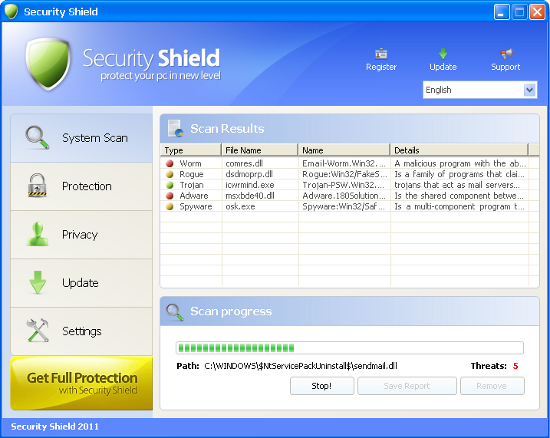Open the Privacy section tab
Image resolution: width=550 pixels, height=438 pixels.
coord(81,235)
